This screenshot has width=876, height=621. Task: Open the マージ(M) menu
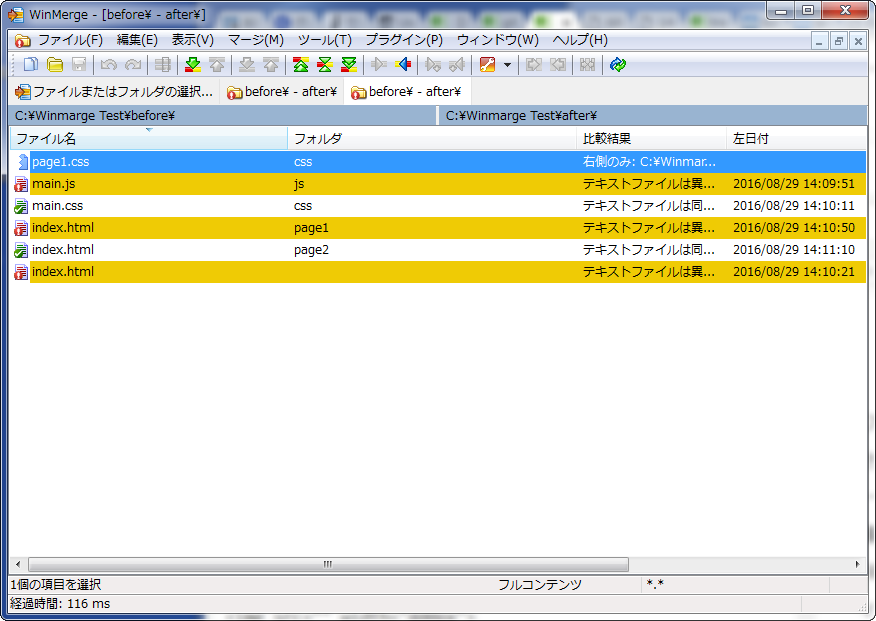(255, 40)
